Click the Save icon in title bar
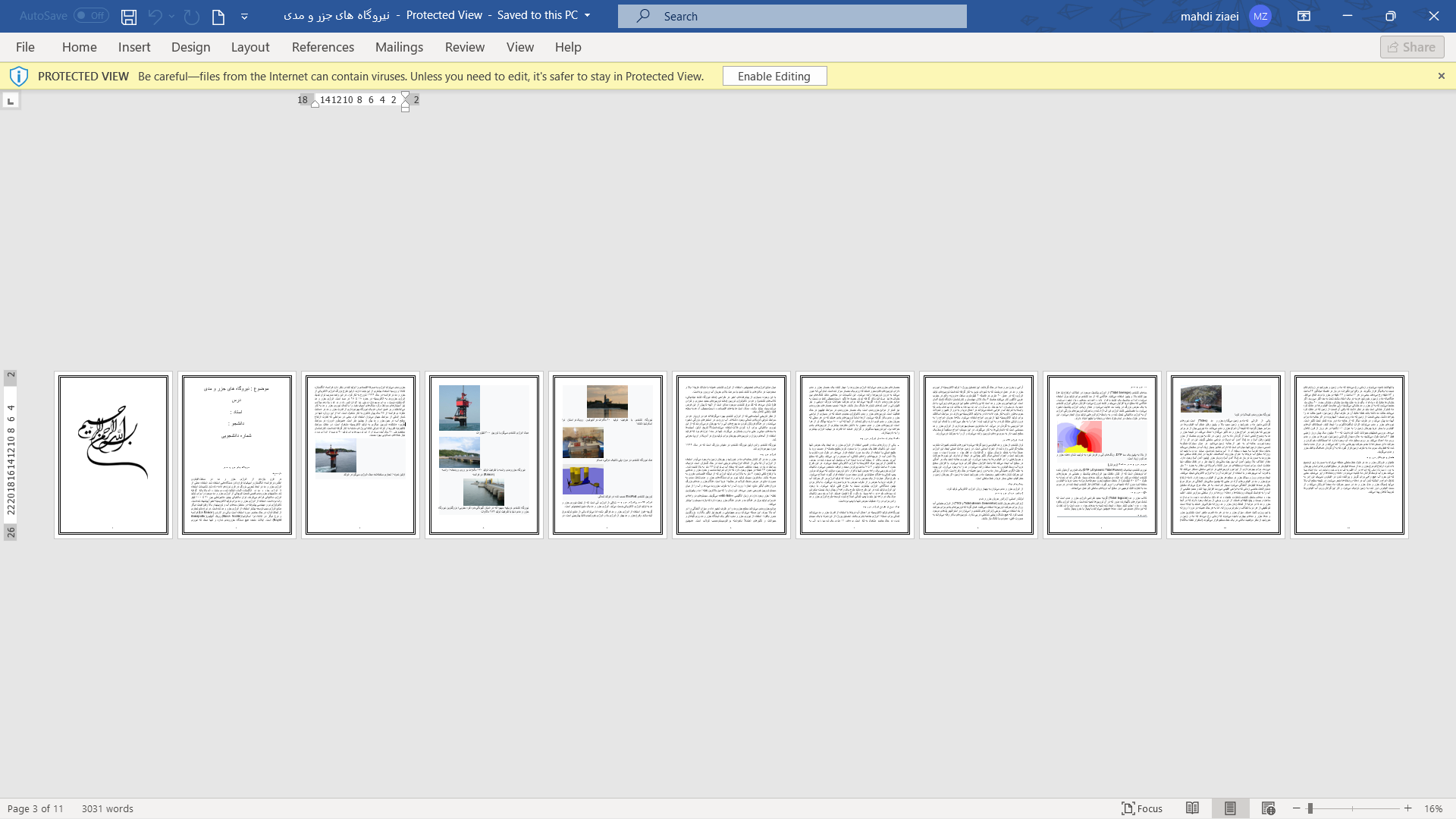This screenshot has height=819, width=1456. [129, 17]
